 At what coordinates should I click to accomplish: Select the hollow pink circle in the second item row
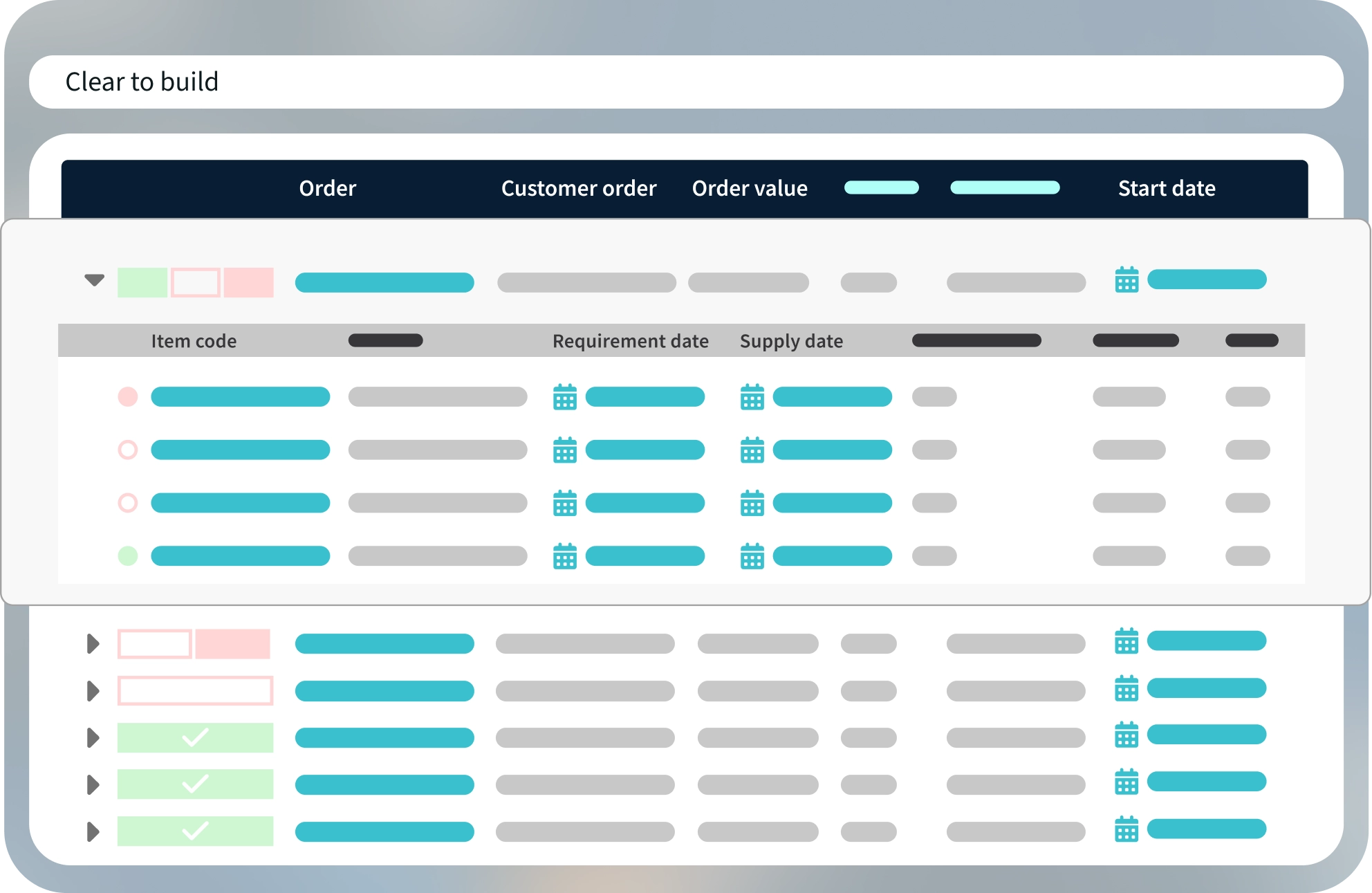pos(128,450)
